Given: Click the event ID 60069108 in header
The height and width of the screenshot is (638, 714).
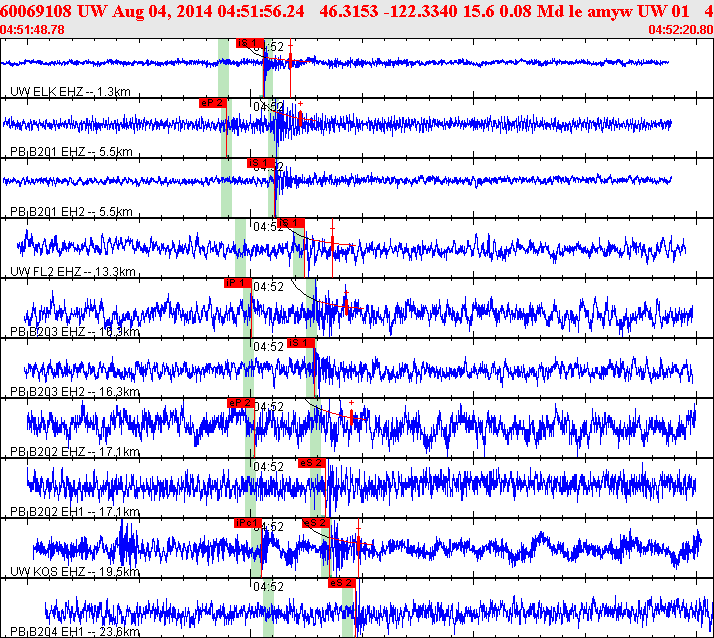Looking at the screenshot, I should tap(32, 10).
